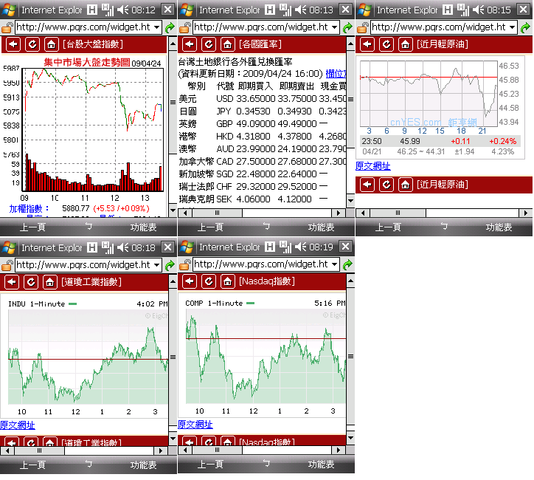Open the 欄位 link in exchange rate page
Viewport: 534px width, 480px height.
[x=336, y=74]
